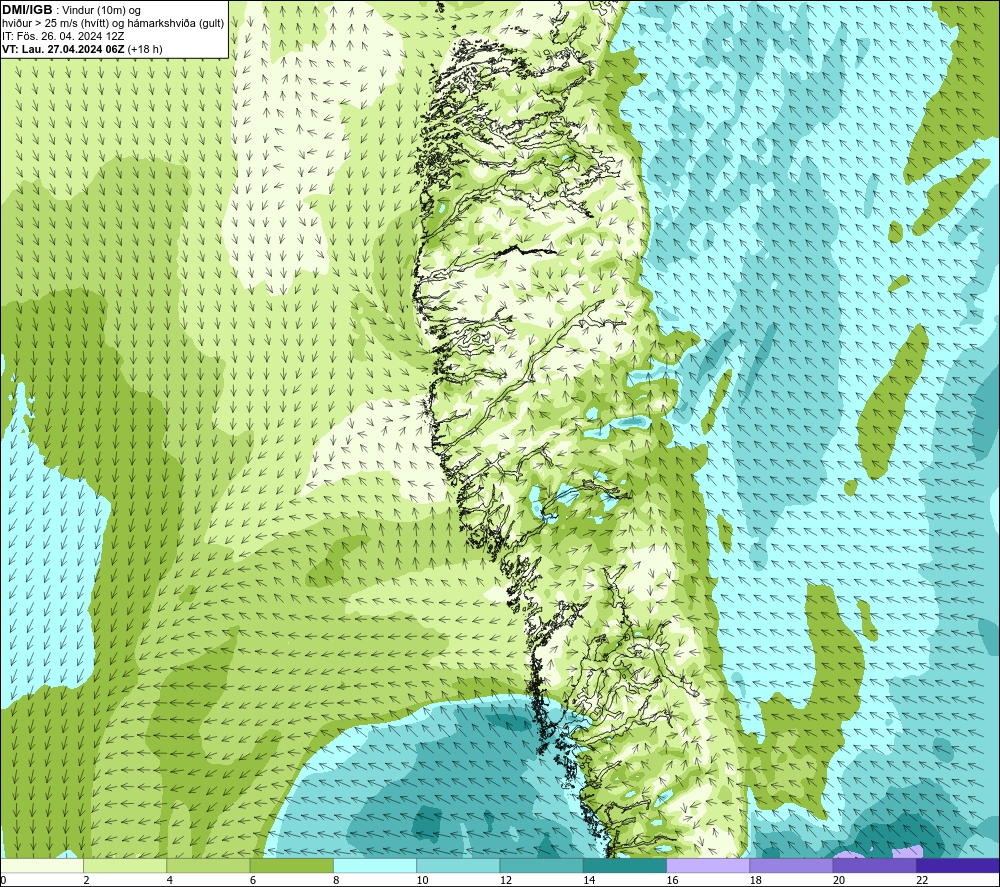Select the darkest indigo swatch above 22

pos(958,865)
